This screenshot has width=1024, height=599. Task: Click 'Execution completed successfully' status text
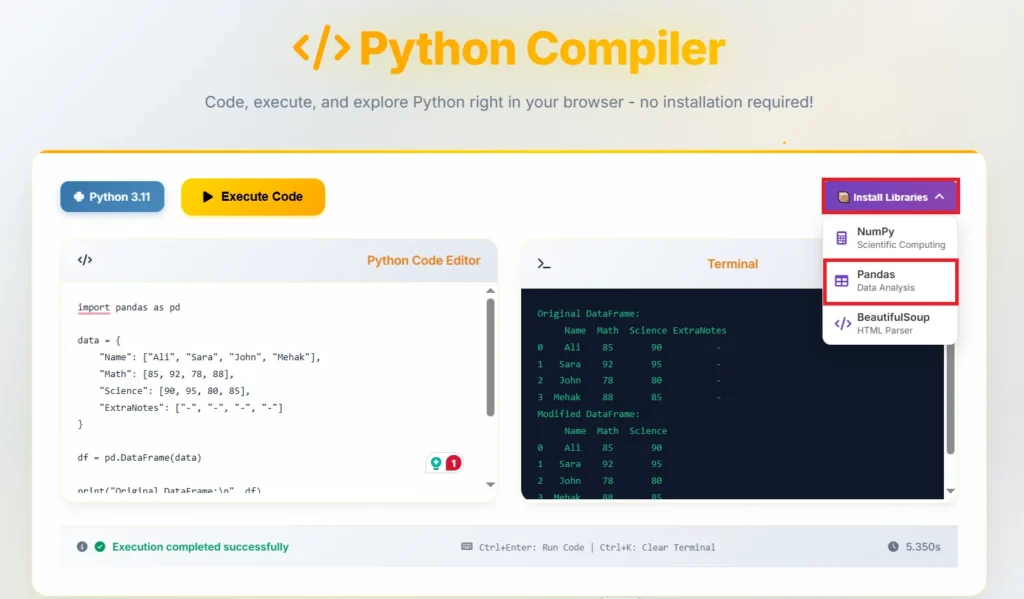[200, 547]
